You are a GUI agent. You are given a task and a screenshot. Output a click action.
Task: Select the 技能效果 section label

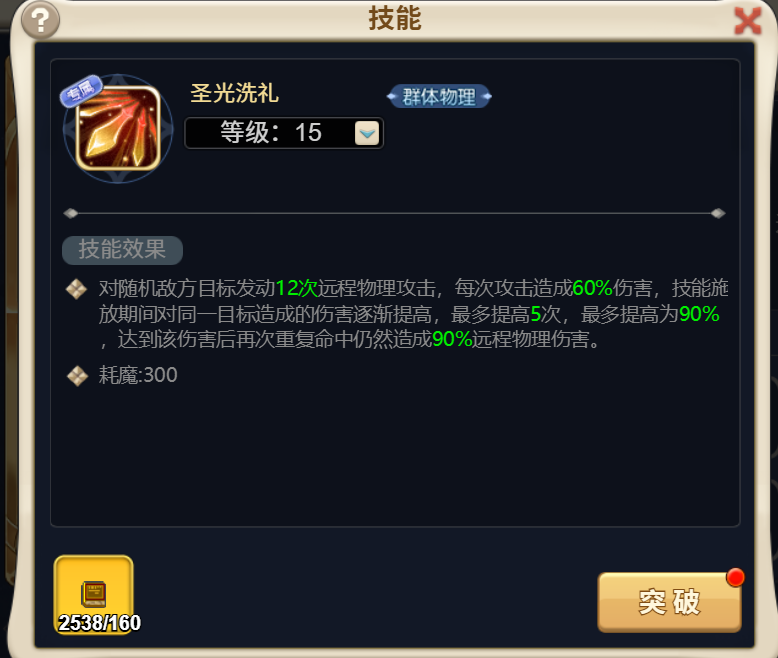point(122,250)
